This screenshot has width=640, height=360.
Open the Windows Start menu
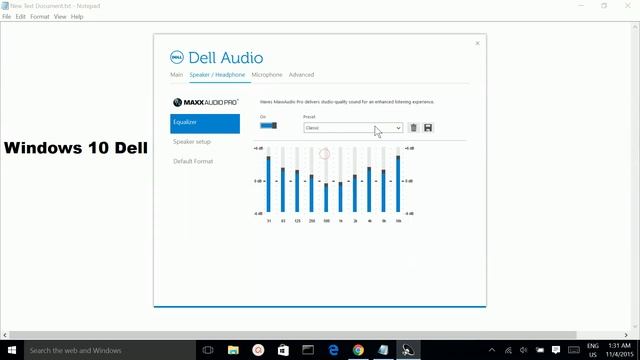(12, 350)
